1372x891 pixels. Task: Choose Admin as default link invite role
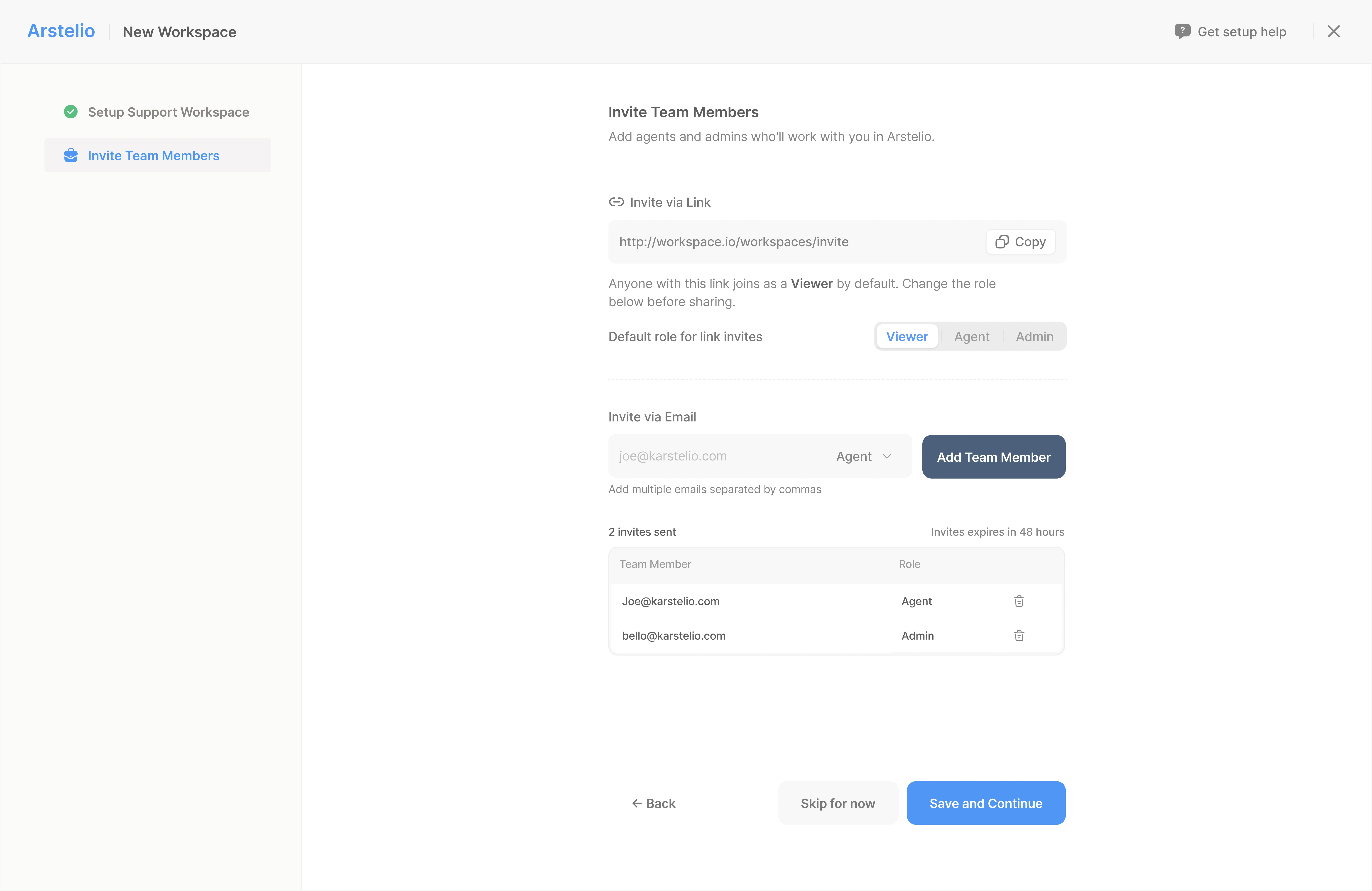point(1034,337)
